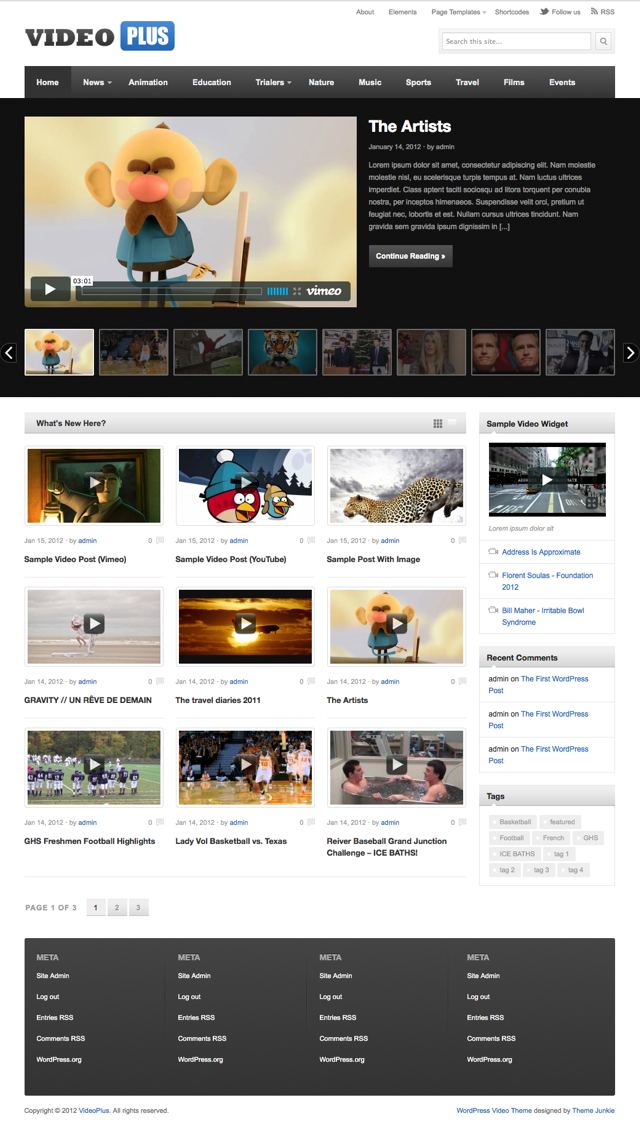Viewport: 640px width, 1126px height.
Task: Click Continue Reading button
Action: click(x=410, y=256)
